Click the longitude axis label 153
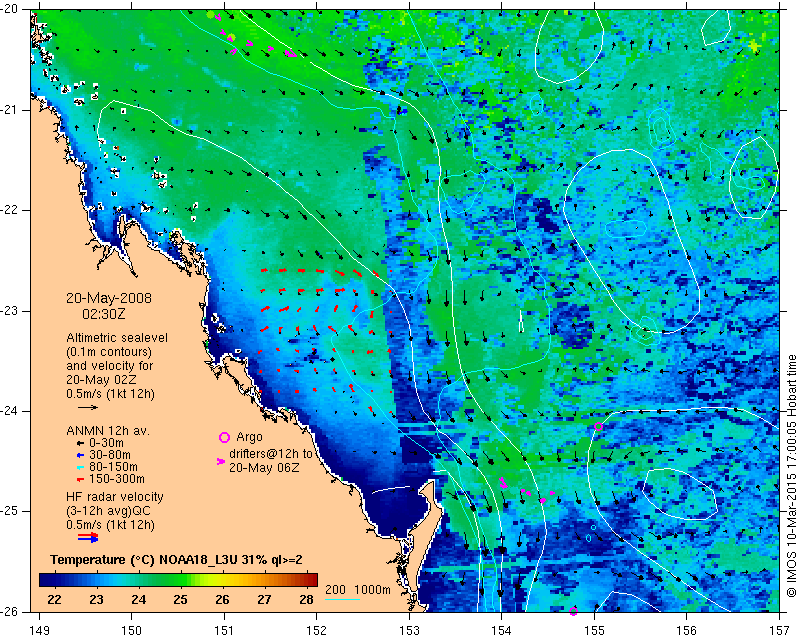Screen dimensions: 800x640 tap(409, 631)
